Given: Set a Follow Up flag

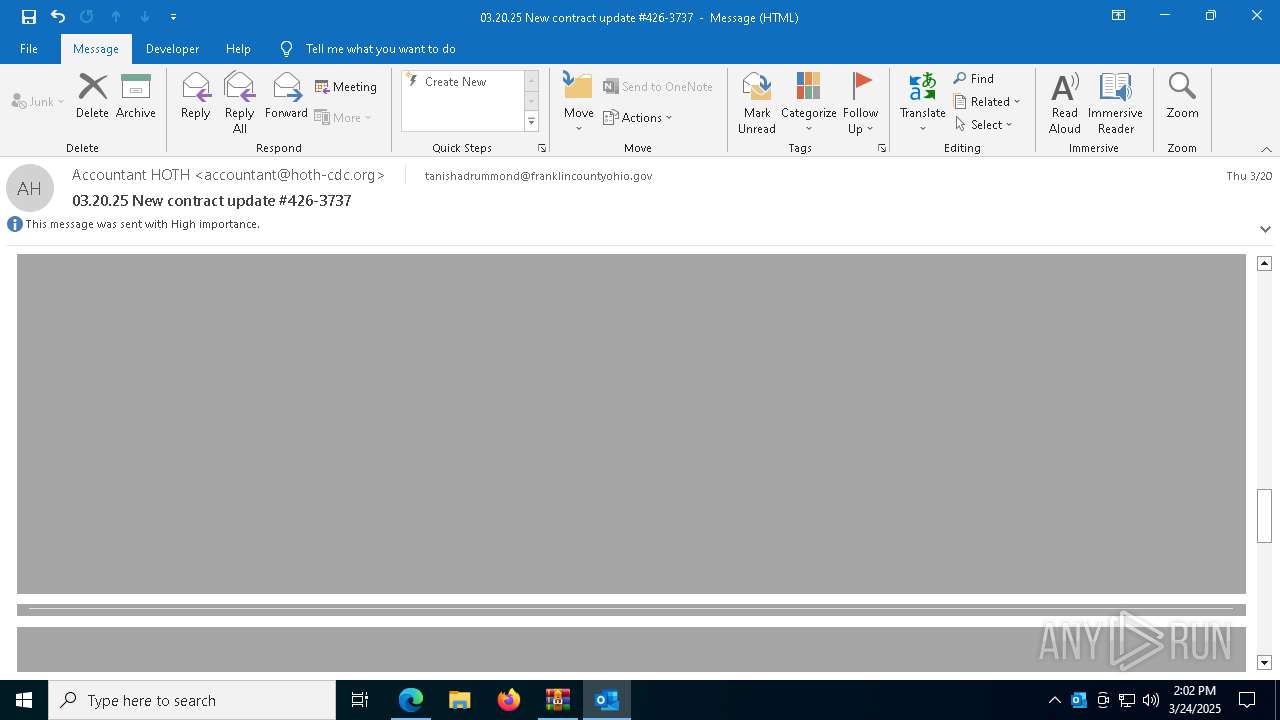Looking at the screenshot, I should [860, 103].
